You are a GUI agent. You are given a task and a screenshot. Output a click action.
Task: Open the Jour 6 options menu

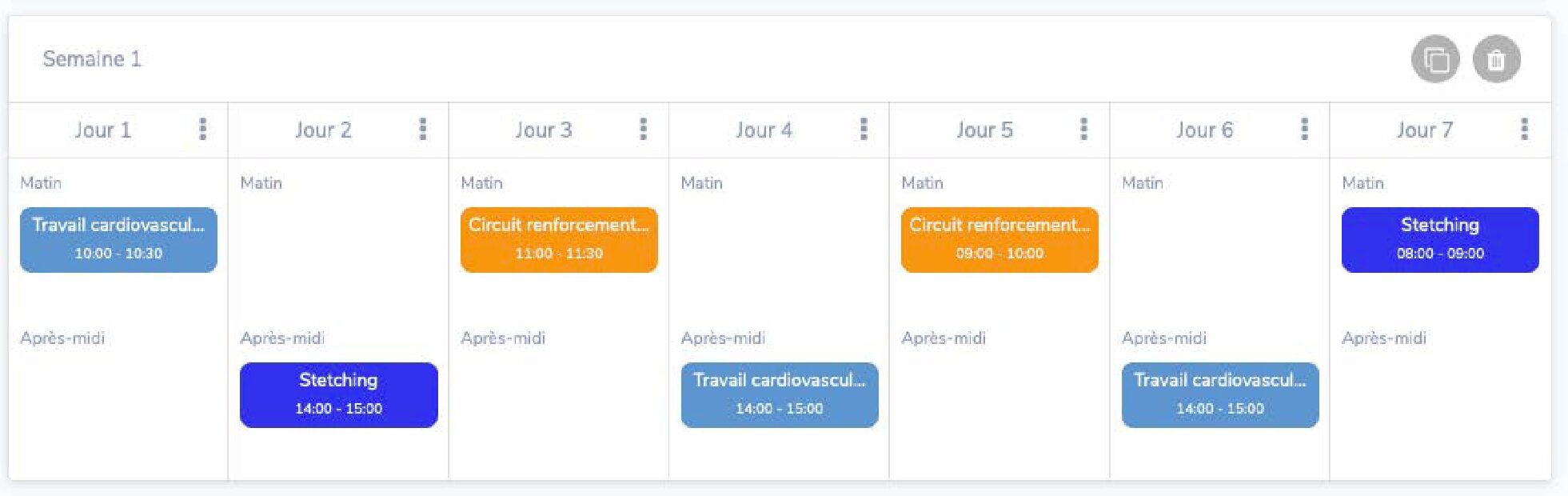(x=1305, y=130)
